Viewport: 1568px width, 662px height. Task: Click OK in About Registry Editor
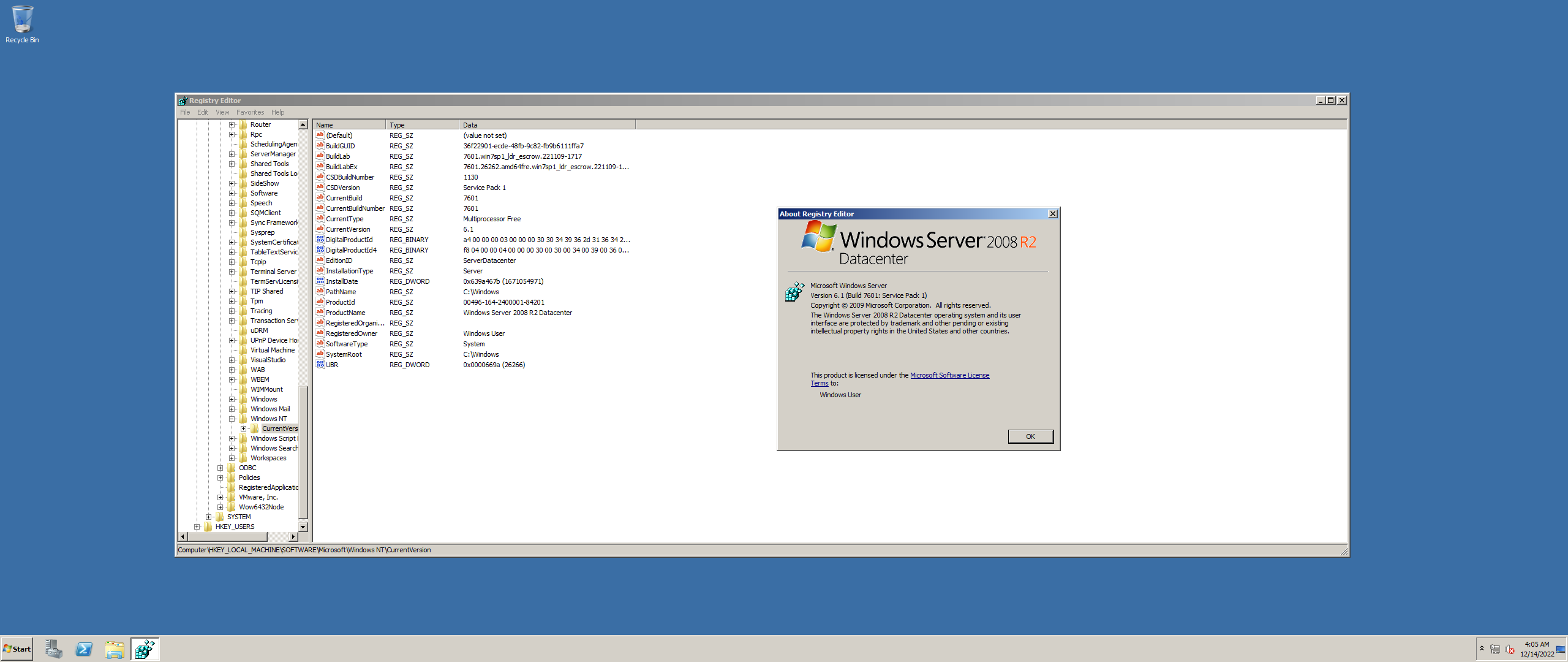point(1030,436)
